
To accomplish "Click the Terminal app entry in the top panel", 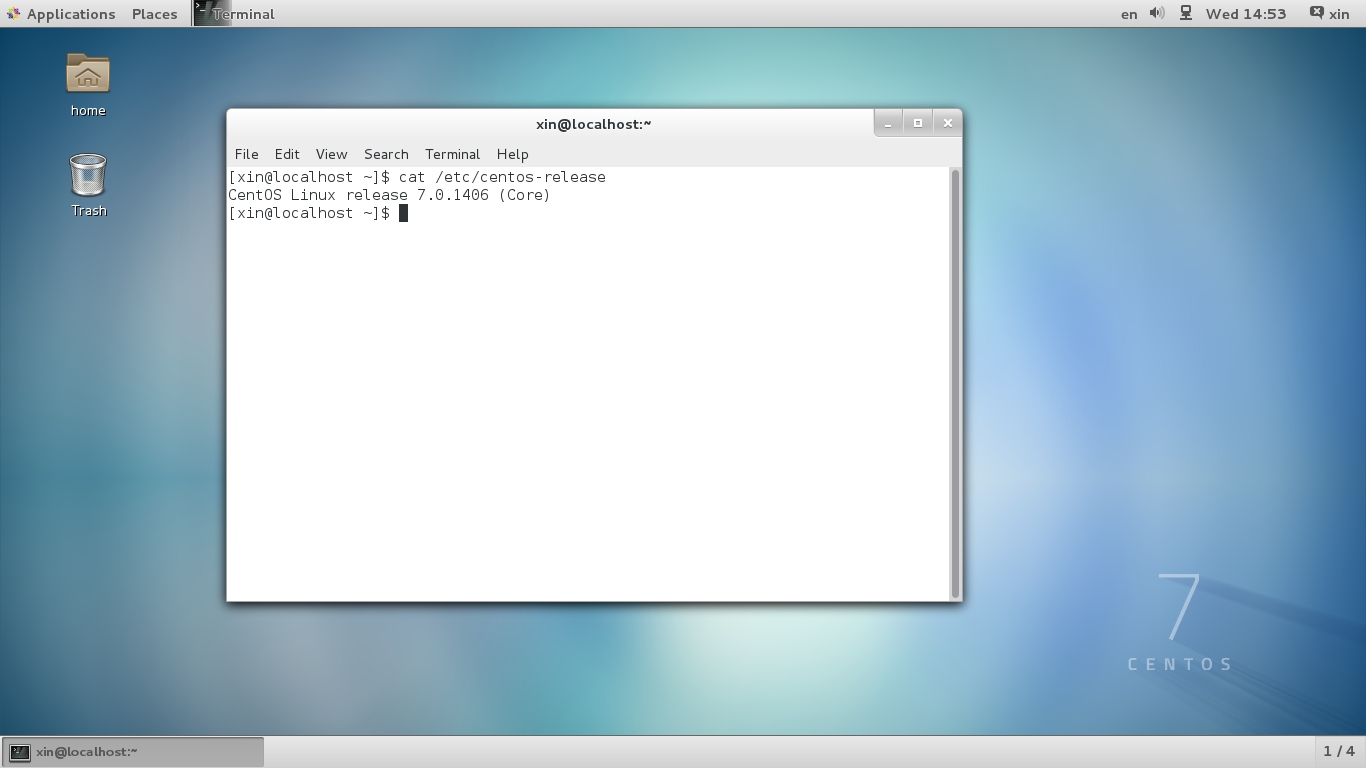I will tap(234, 14).
